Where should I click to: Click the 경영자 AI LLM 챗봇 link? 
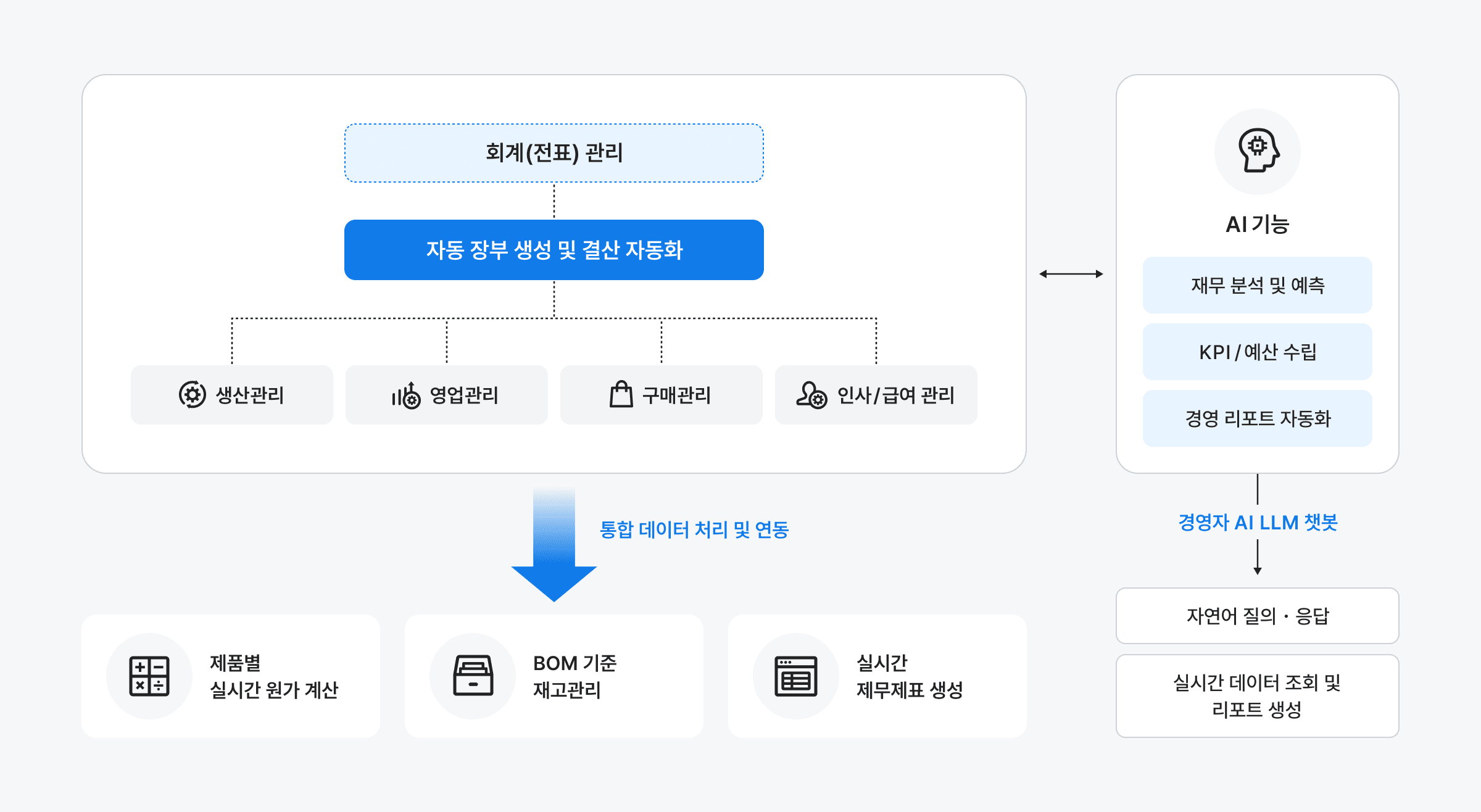tap(1257, 523)
